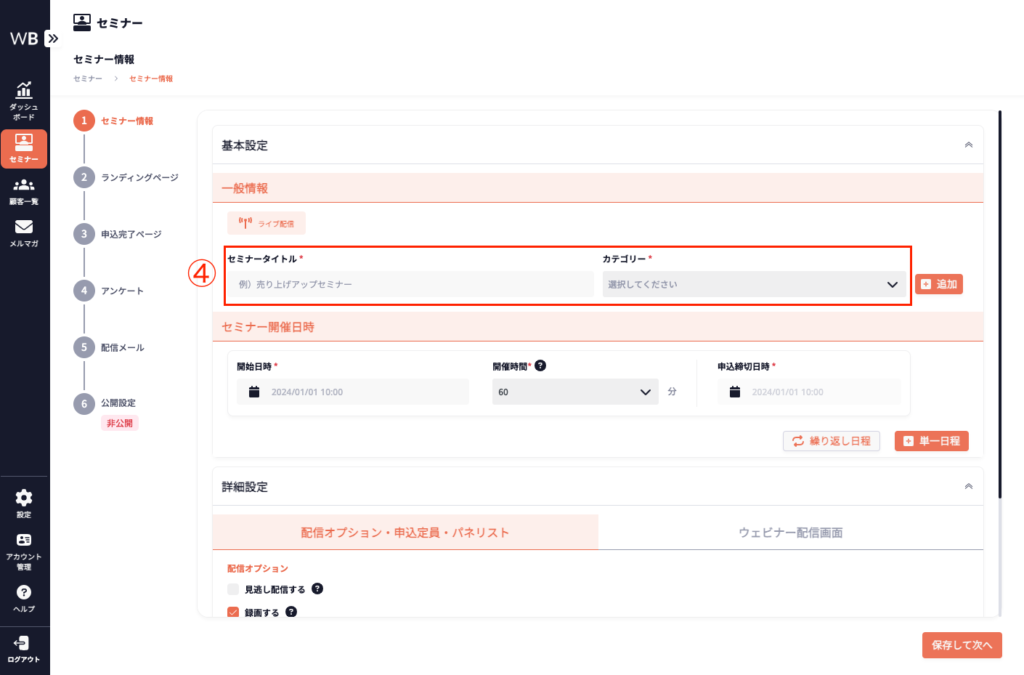Click help tooltip icon beside 開催時間
Viewport: 1024px width, 675px height.
coord(540,366)
